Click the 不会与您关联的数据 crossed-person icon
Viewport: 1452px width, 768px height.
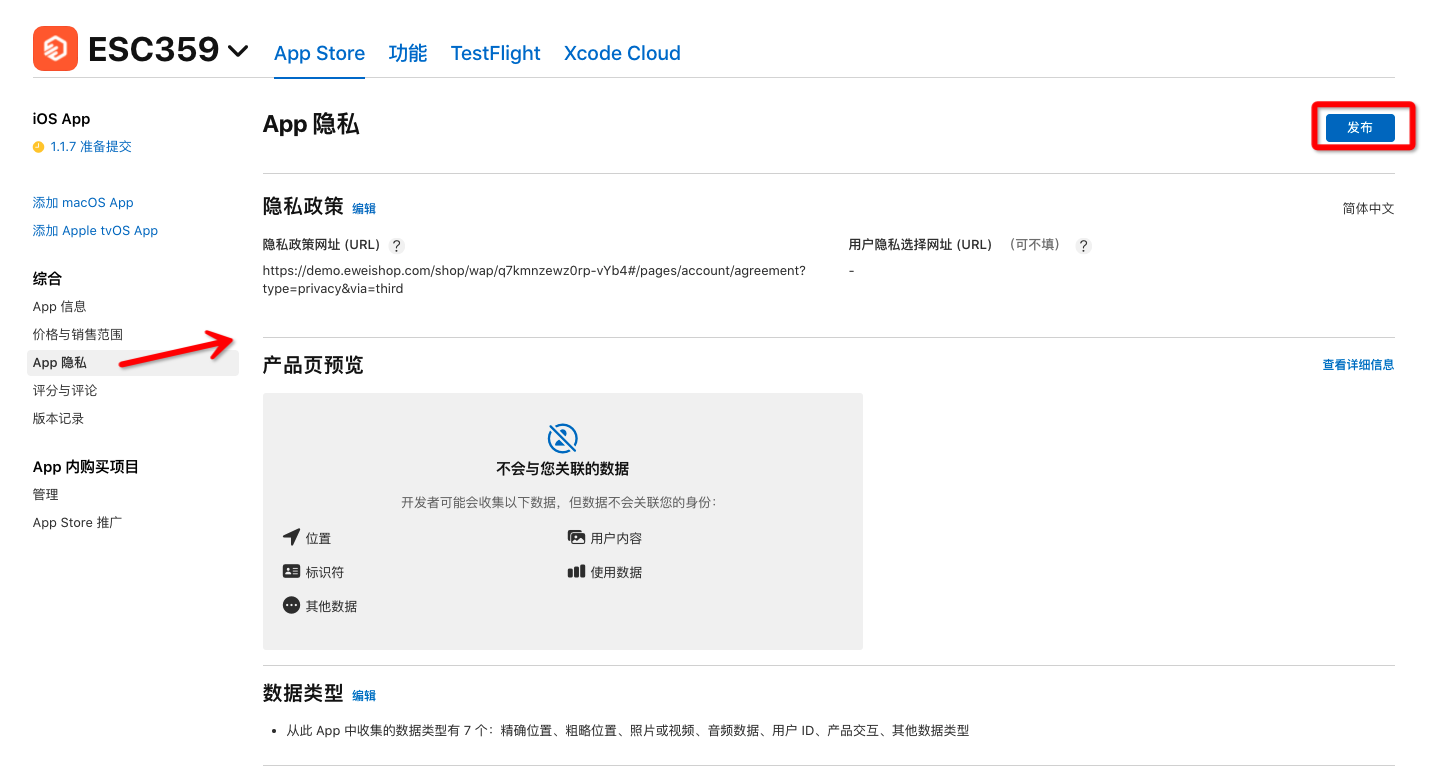pyautogui.click(x=563, y=438)
